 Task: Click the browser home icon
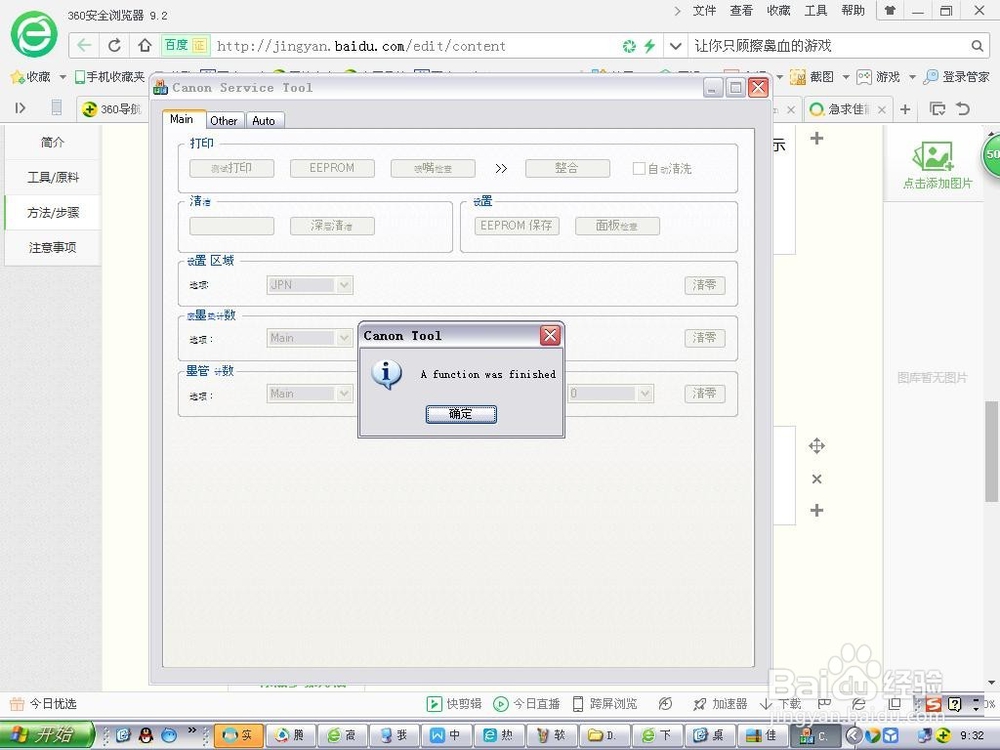pos(145,45)
